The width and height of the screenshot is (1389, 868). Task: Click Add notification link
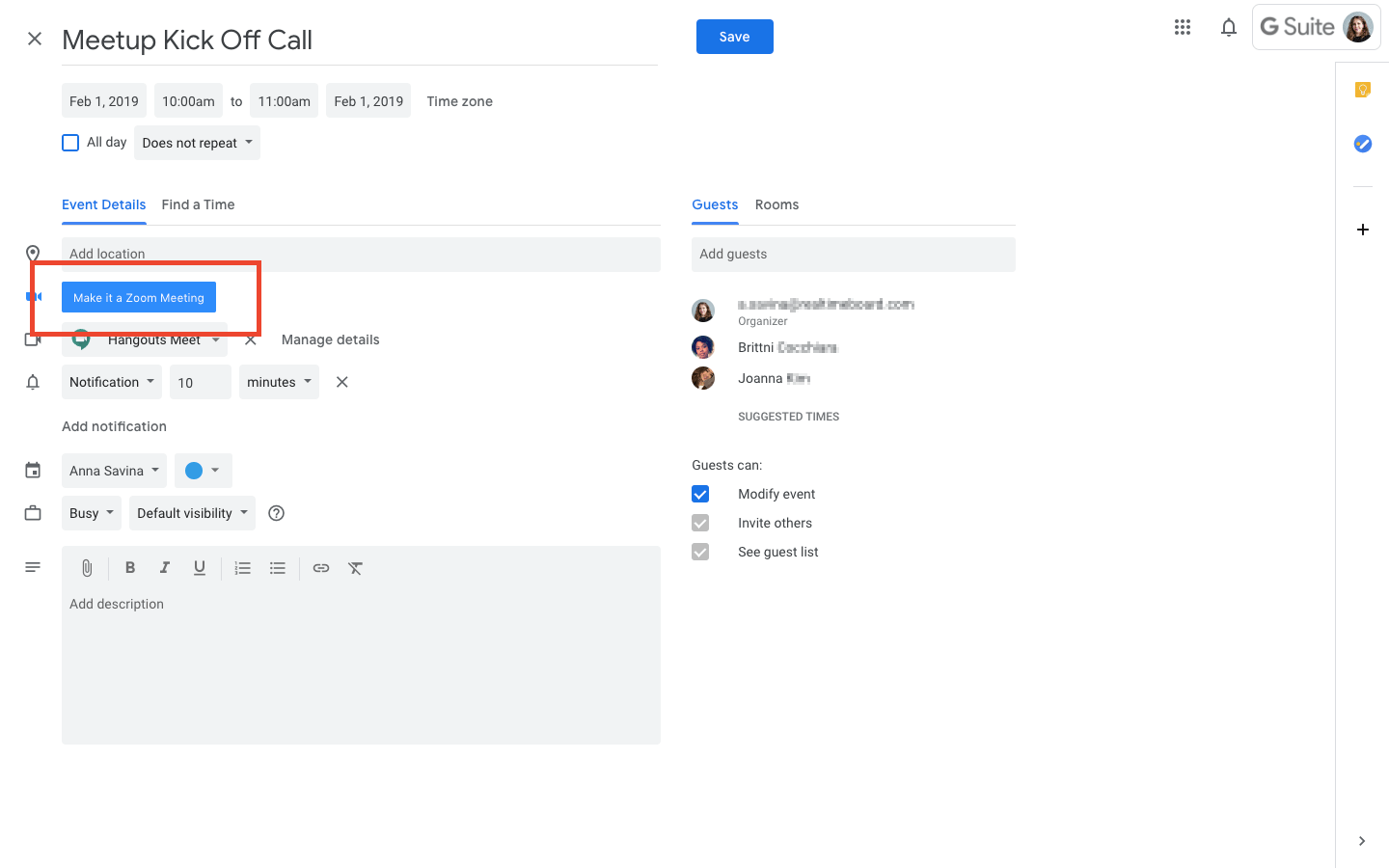pyautogui.click(x=114, y=426)
